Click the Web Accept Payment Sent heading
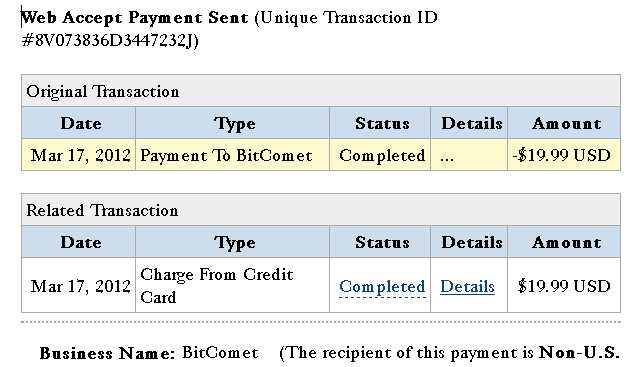The image size is (634, 367). (x=135, y=17)
